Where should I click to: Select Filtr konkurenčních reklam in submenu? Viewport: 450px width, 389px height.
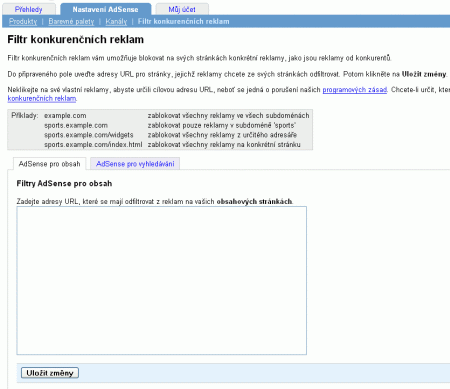(x=184, y=22)
